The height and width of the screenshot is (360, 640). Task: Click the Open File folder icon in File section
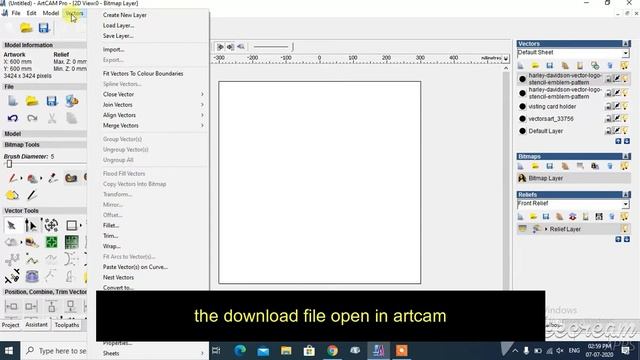tap(32, 101)
